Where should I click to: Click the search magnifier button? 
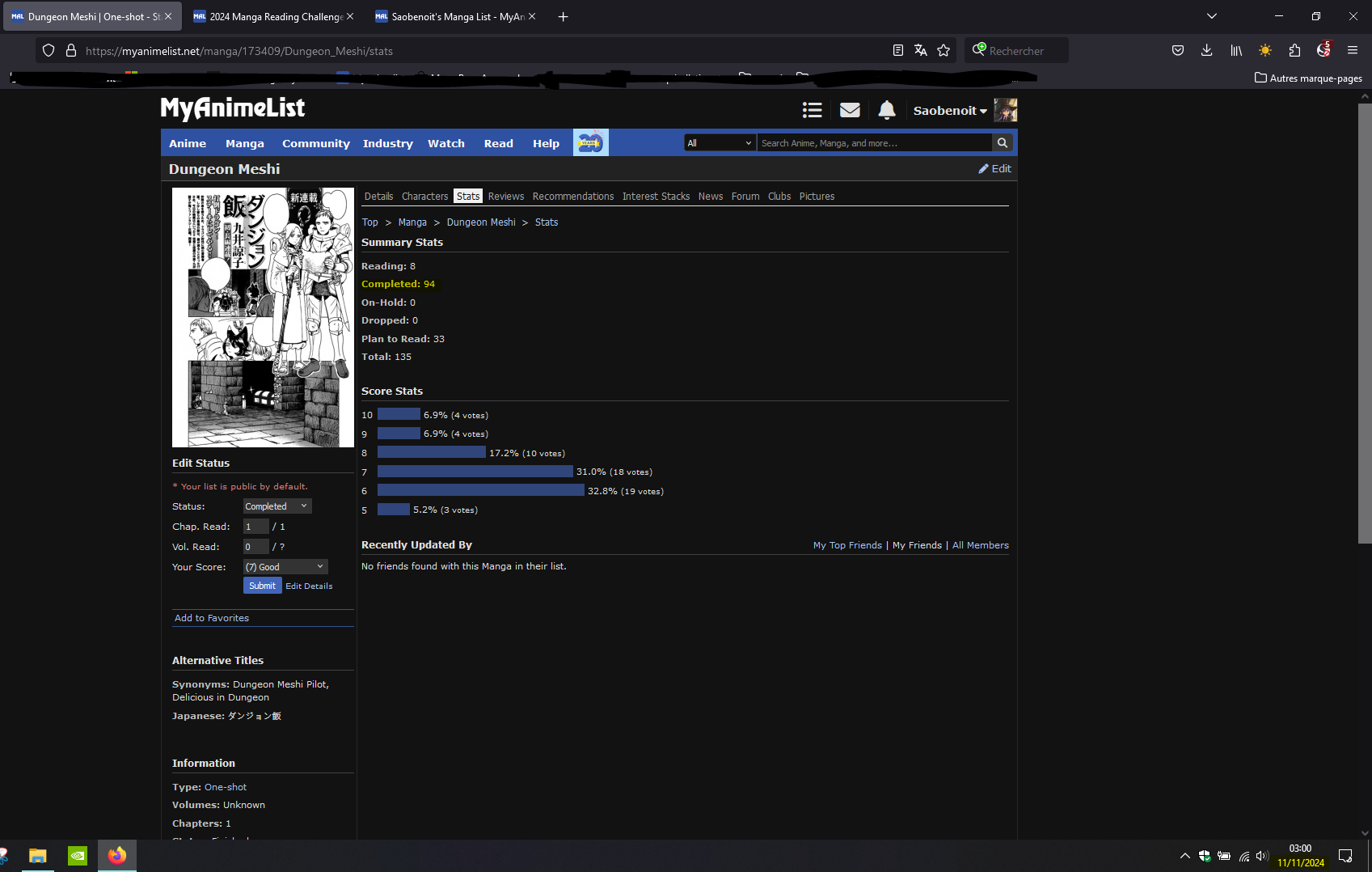pyautogui.click(x=1003, y=143)
